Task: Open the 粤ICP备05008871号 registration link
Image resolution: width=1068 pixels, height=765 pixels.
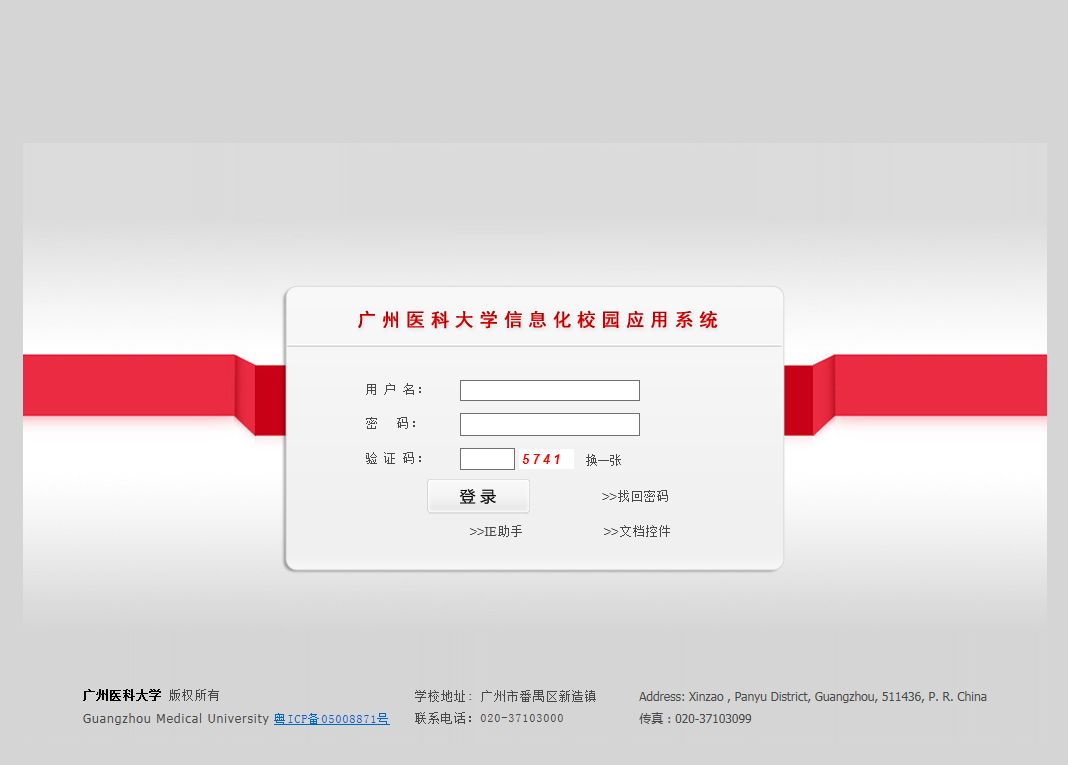Action: 331,719
